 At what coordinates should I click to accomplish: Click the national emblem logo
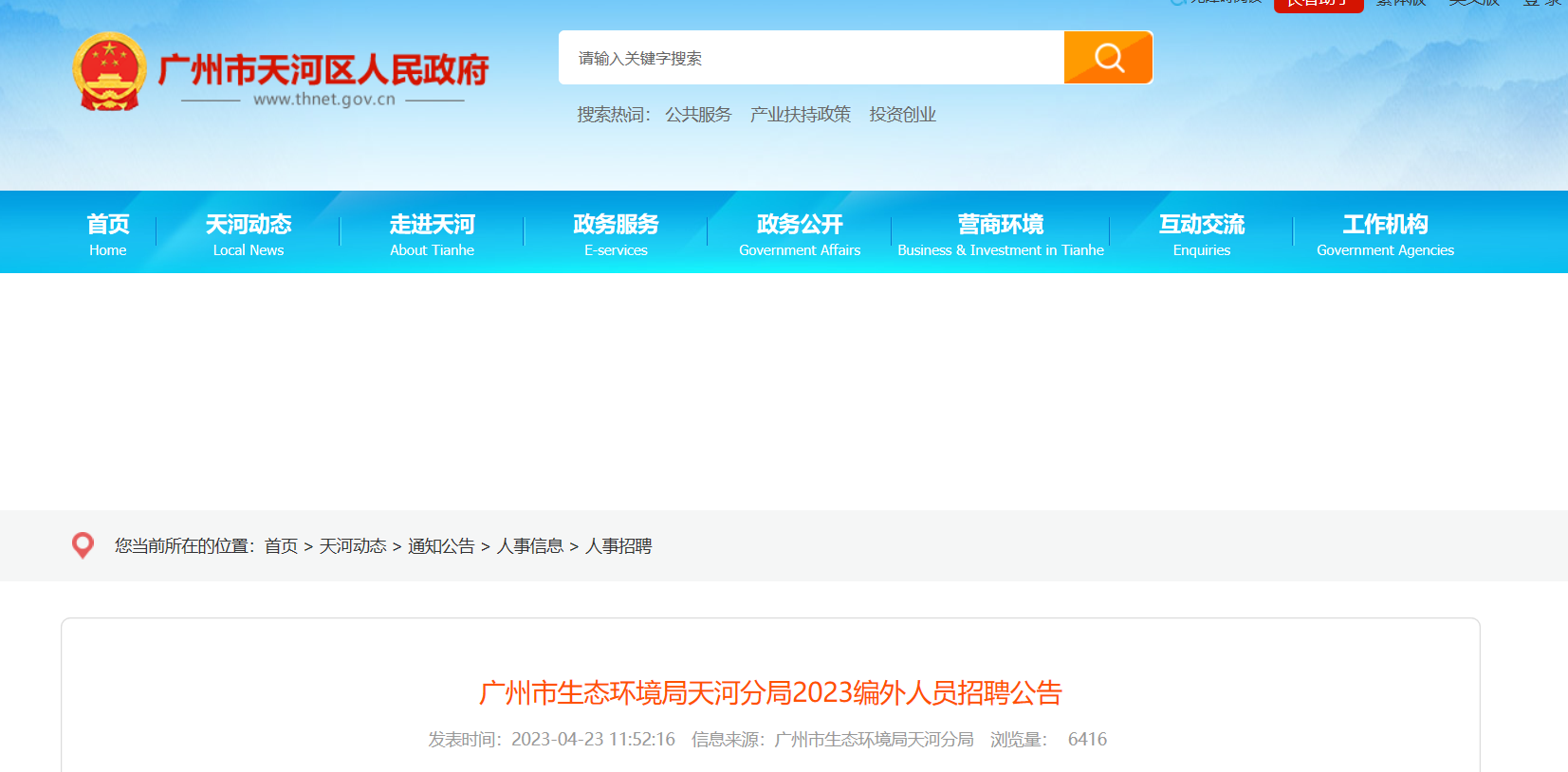tap(109, 71)
